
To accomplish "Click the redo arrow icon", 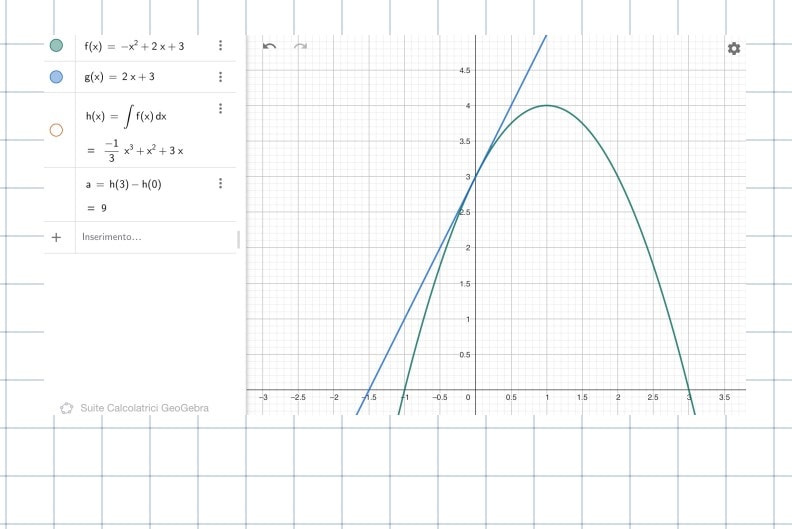I will pos(300,47).
